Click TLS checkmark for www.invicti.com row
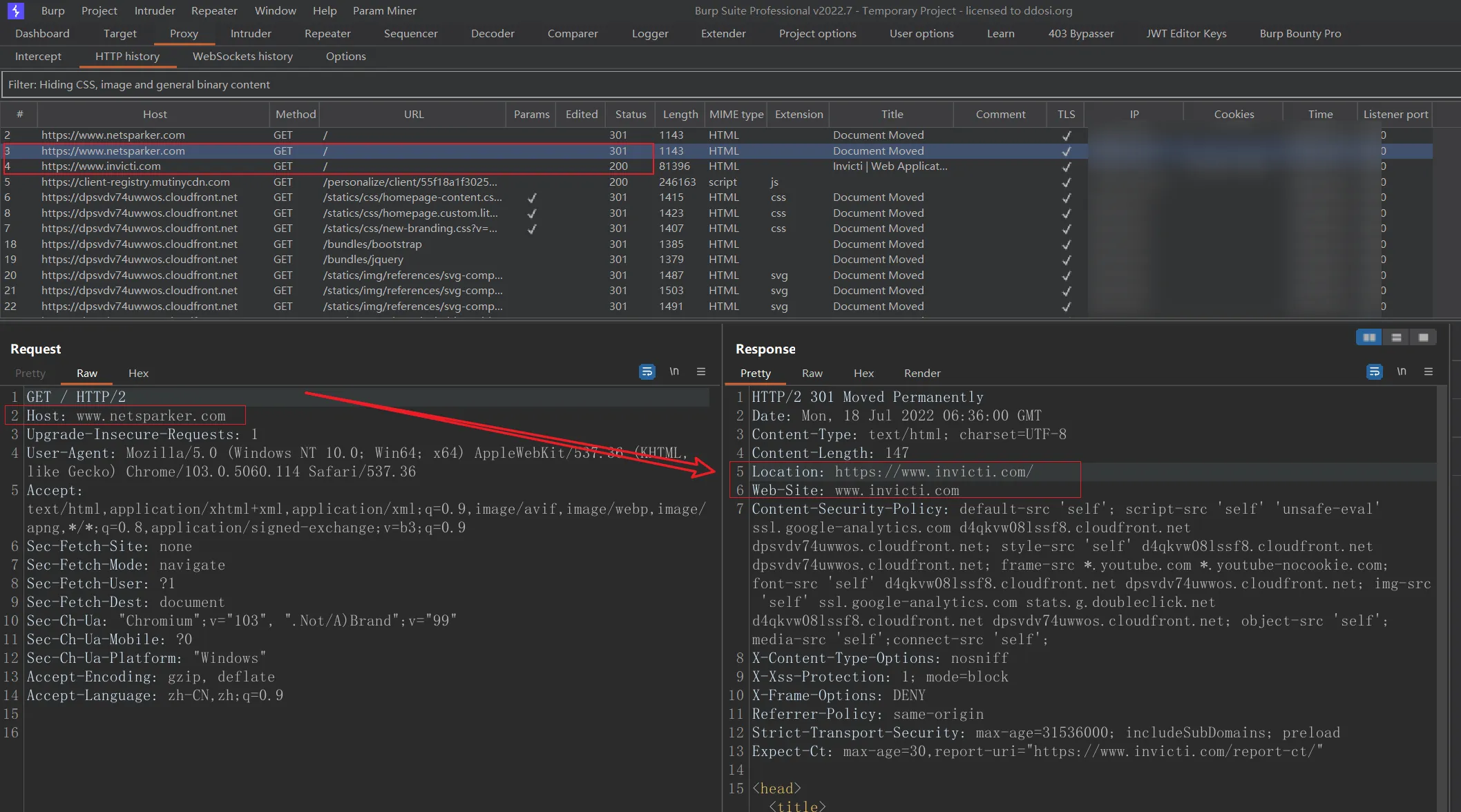The height and width of the screenshot is (812, 1461). tap(1066, 166)
